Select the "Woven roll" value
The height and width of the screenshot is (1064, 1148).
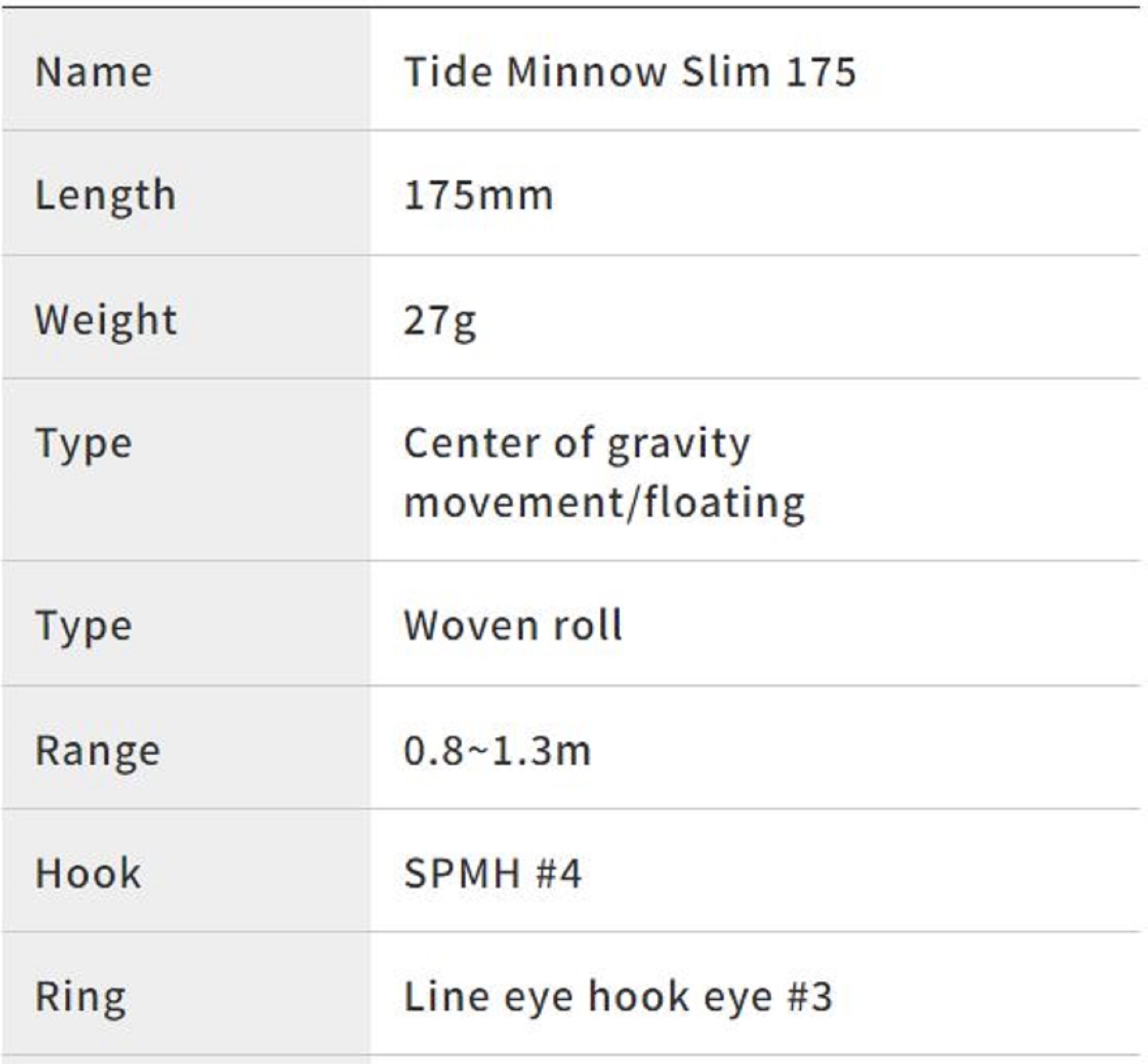[513, 625]
